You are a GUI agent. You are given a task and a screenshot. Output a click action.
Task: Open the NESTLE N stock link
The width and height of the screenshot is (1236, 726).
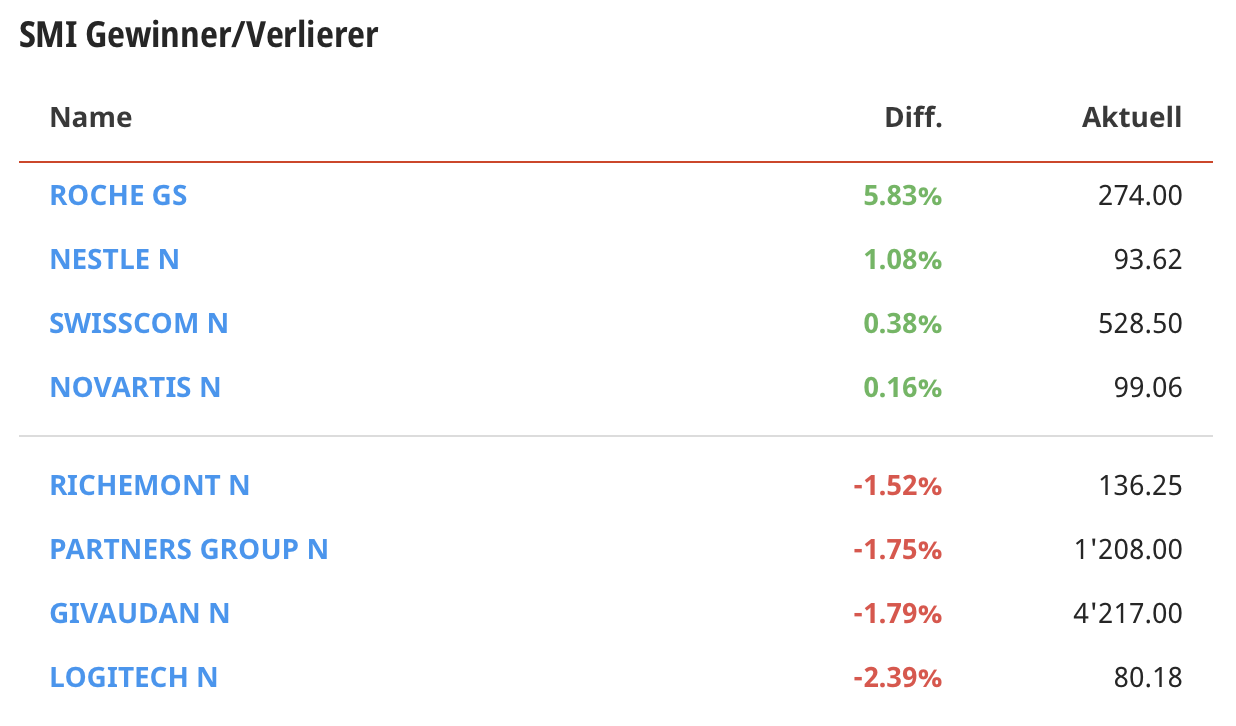114,260
